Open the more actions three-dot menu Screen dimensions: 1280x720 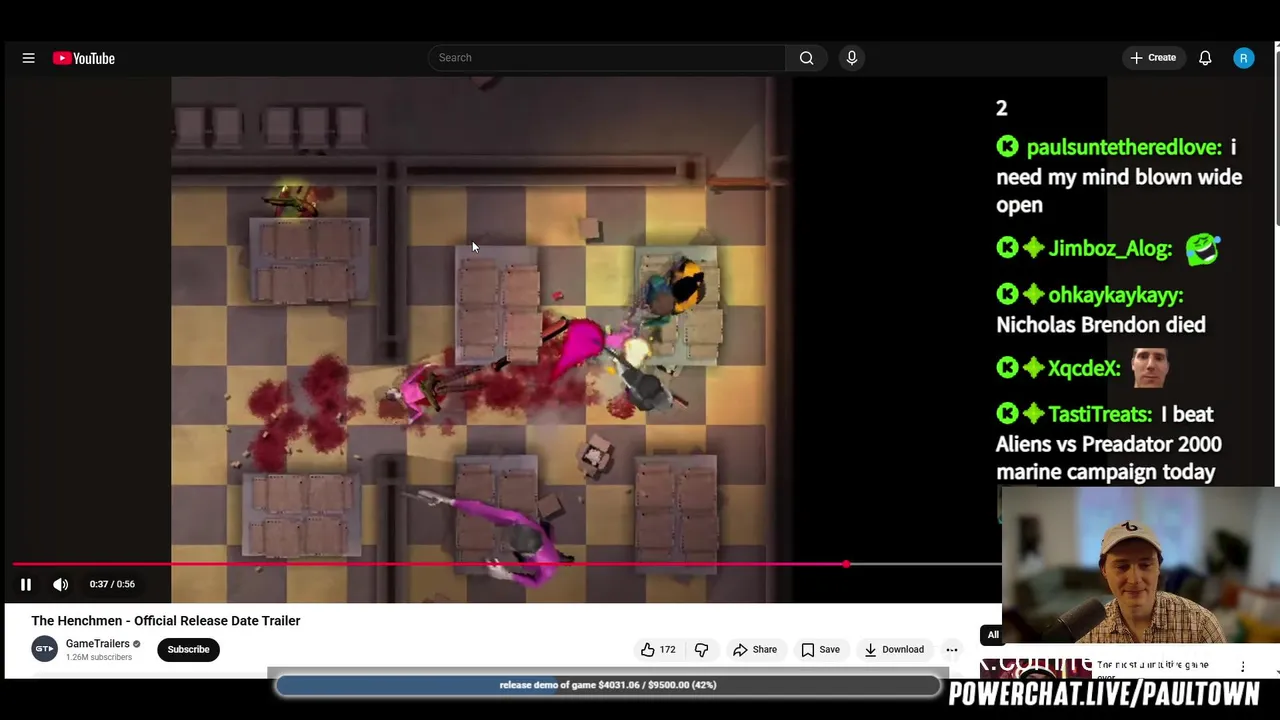click(952, 650)
